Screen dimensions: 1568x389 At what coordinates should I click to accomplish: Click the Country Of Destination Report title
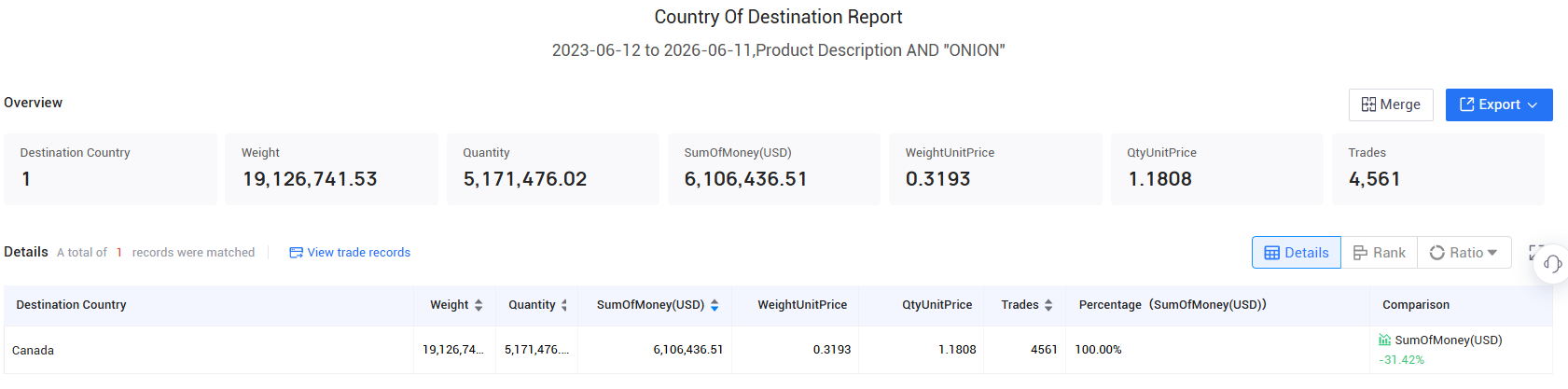[778, 17]
